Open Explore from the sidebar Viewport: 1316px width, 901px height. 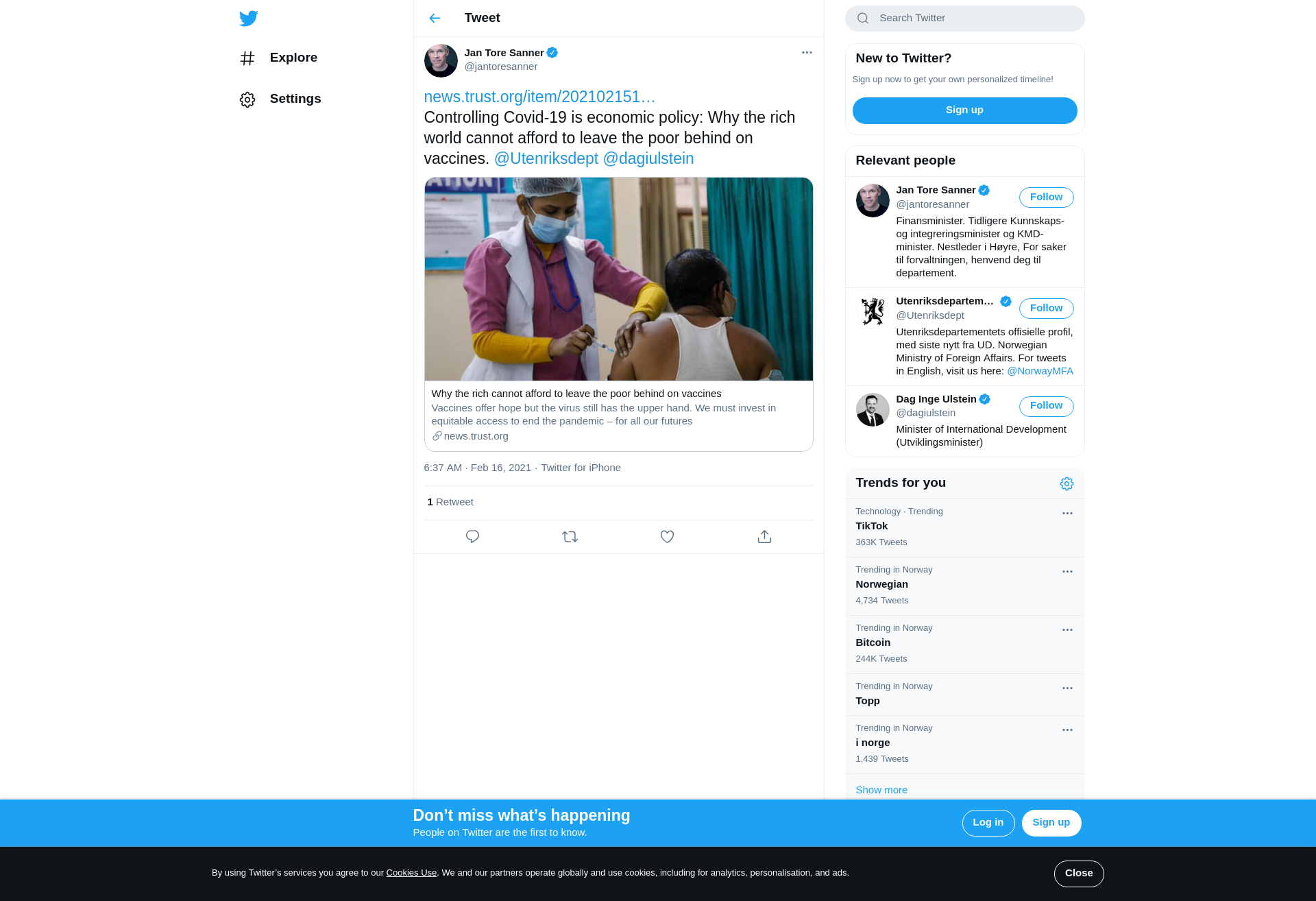pos(279,58)
